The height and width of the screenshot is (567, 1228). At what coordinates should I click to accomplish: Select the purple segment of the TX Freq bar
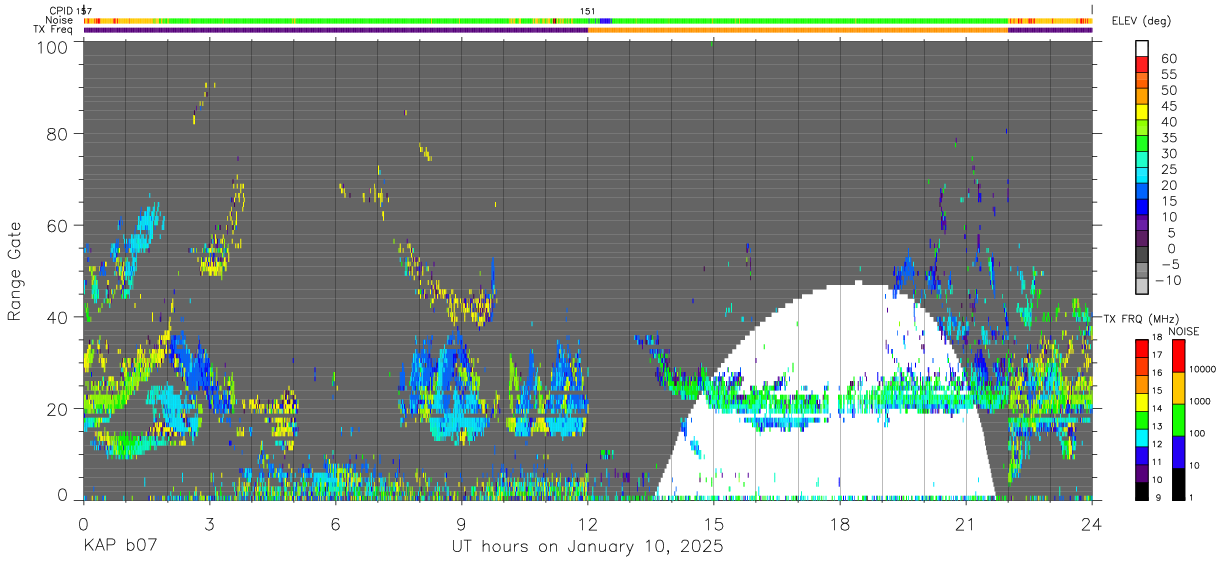tap(335, 30)
